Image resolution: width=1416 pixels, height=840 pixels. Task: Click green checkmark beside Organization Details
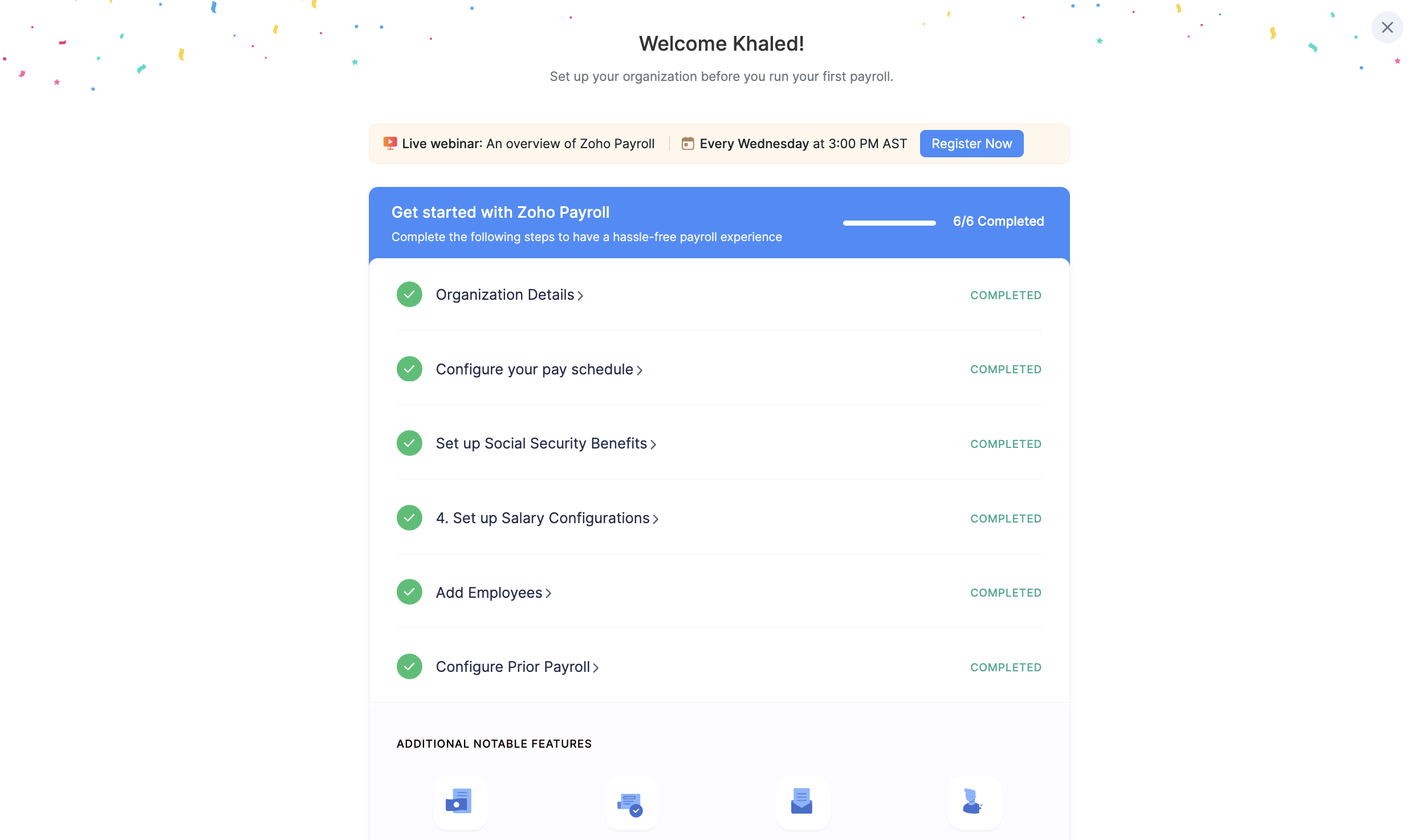409,295
